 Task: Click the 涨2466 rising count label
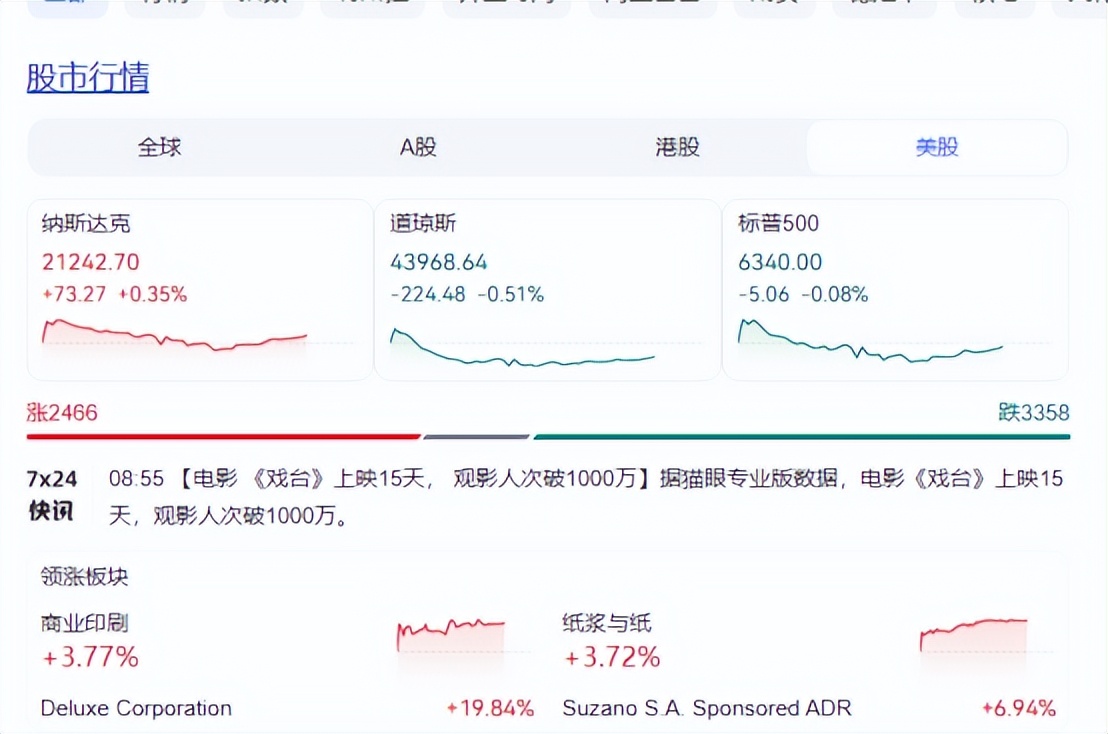click(x=62, y=412)
